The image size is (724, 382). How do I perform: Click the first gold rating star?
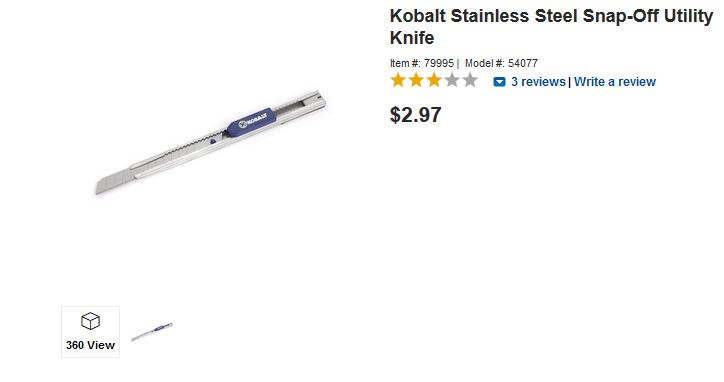(398, 80)
